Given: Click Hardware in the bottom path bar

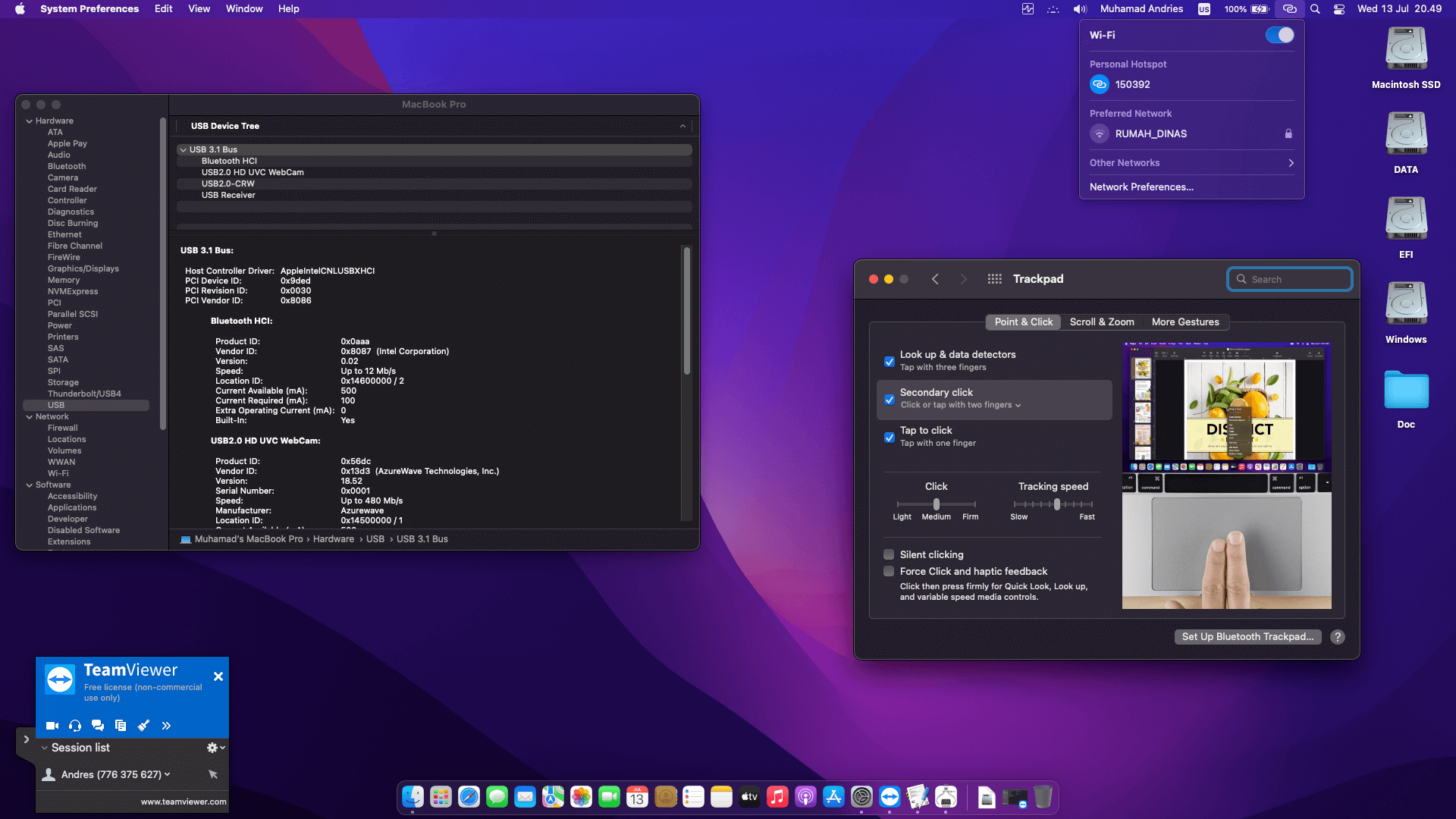Looking at the screenshot, I should coord(334,539).
